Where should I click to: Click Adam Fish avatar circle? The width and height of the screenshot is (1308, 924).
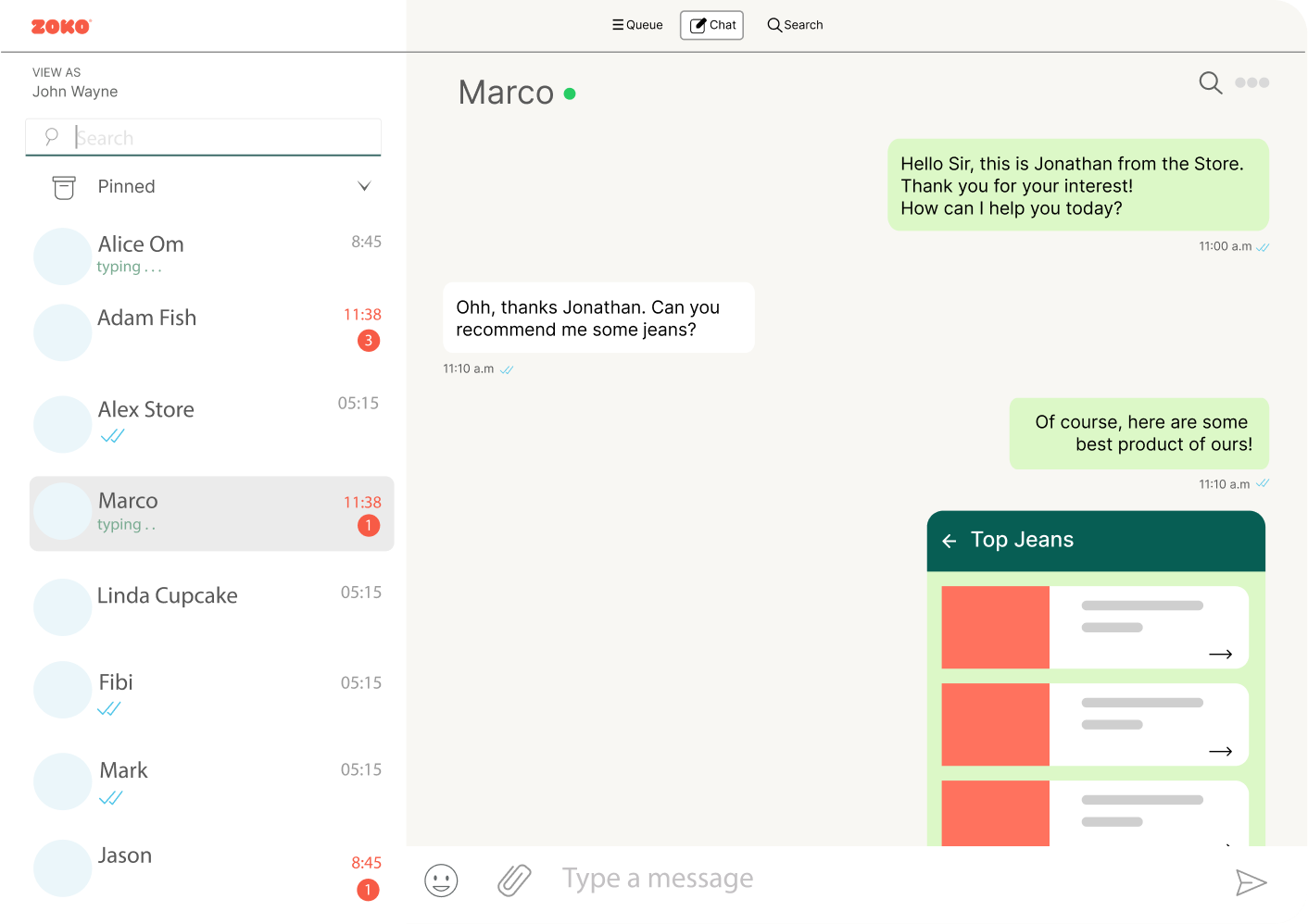(x=62, y=332)
